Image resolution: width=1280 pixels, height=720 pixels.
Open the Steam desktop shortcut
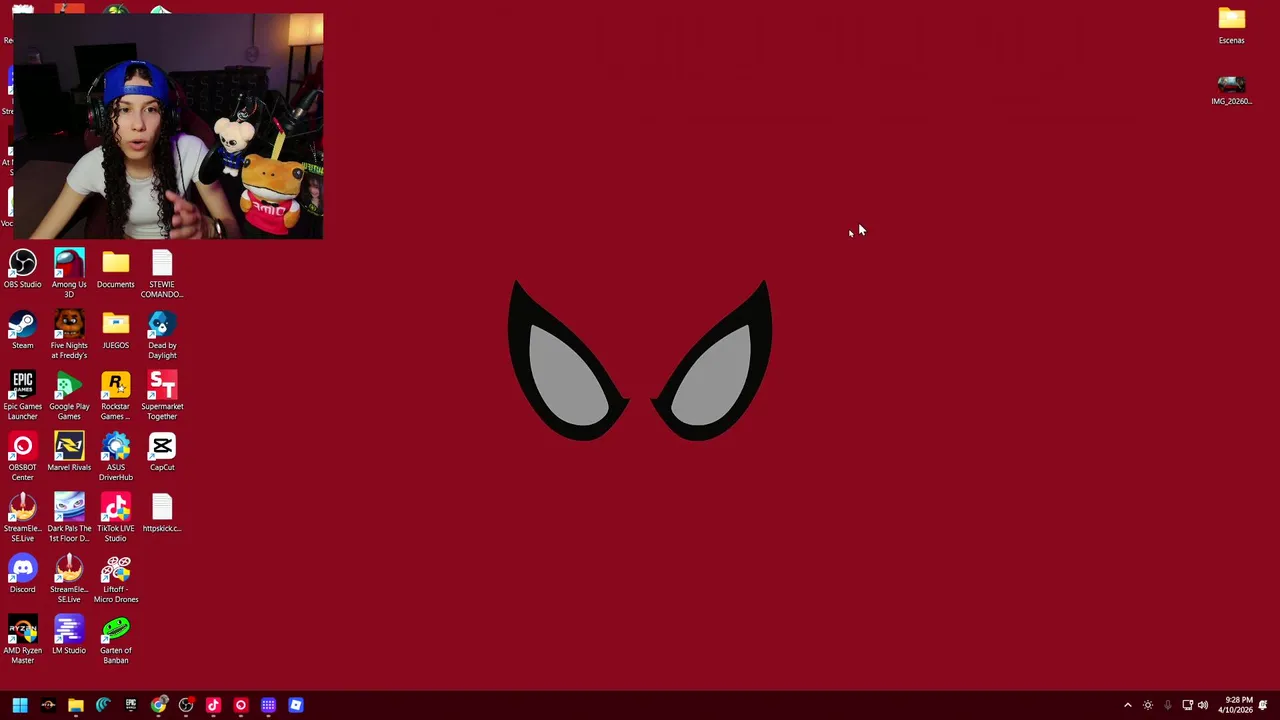point(22,330)
